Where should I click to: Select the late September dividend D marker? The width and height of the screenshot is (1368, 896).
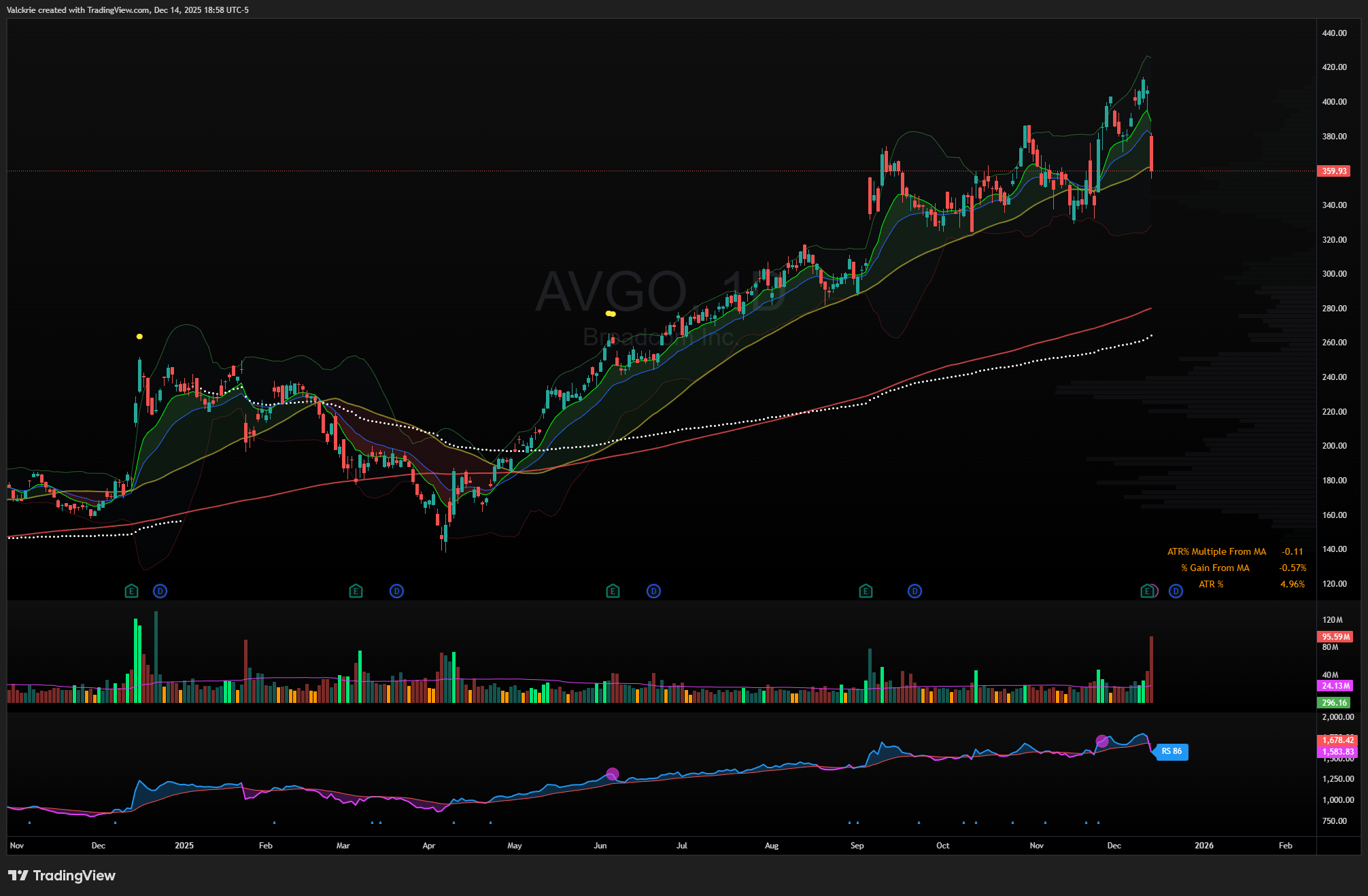(914, 591)
